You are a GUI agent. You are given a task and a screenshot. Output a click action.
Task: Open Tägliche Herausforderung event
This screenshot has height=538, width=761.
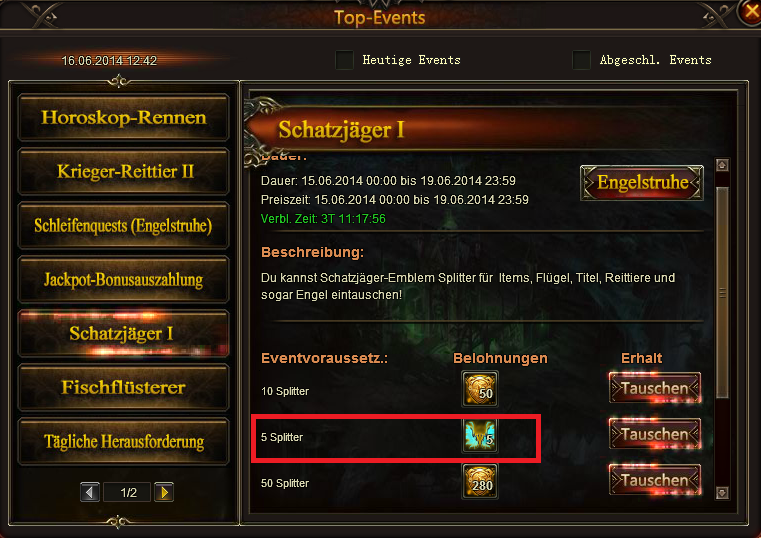tap(123, 441)
